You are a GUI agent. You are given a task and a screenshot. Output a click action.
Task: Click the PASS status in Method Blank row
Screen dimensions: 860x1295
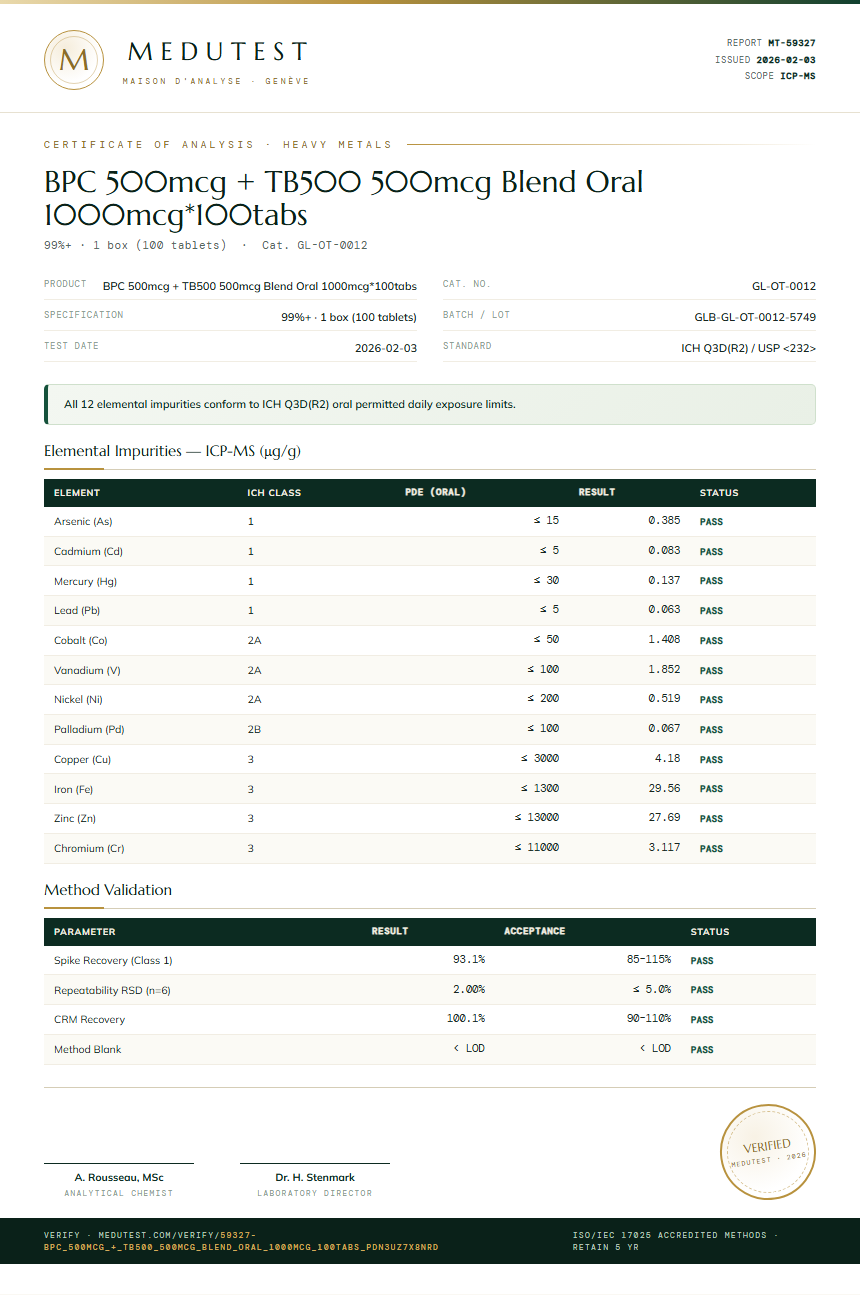(702, 1049)
